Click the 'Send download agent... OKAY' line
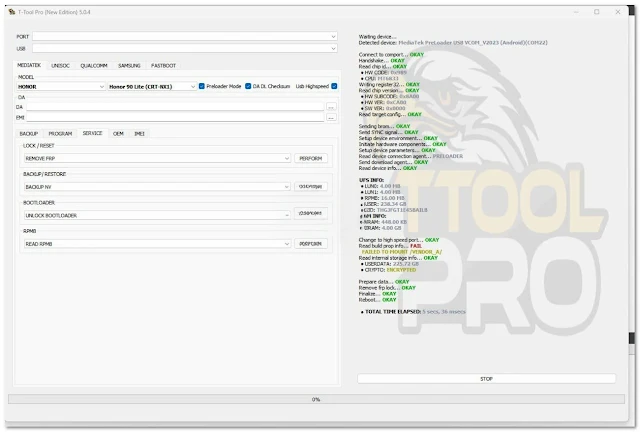The height and width of the screenshot is (432, 640). pos(393,162)
